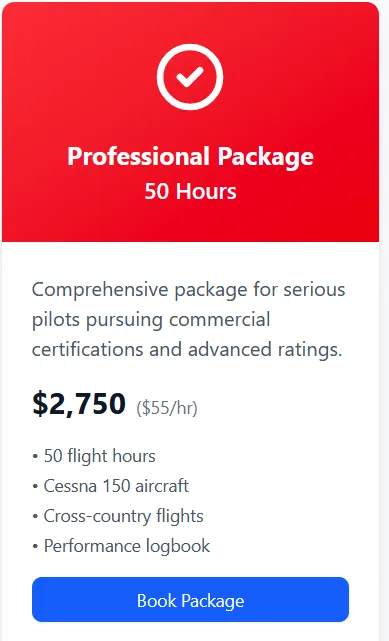The width and height of the screenshot is (389, 641).
Task: Click the Book Package button
Action: 190,599
